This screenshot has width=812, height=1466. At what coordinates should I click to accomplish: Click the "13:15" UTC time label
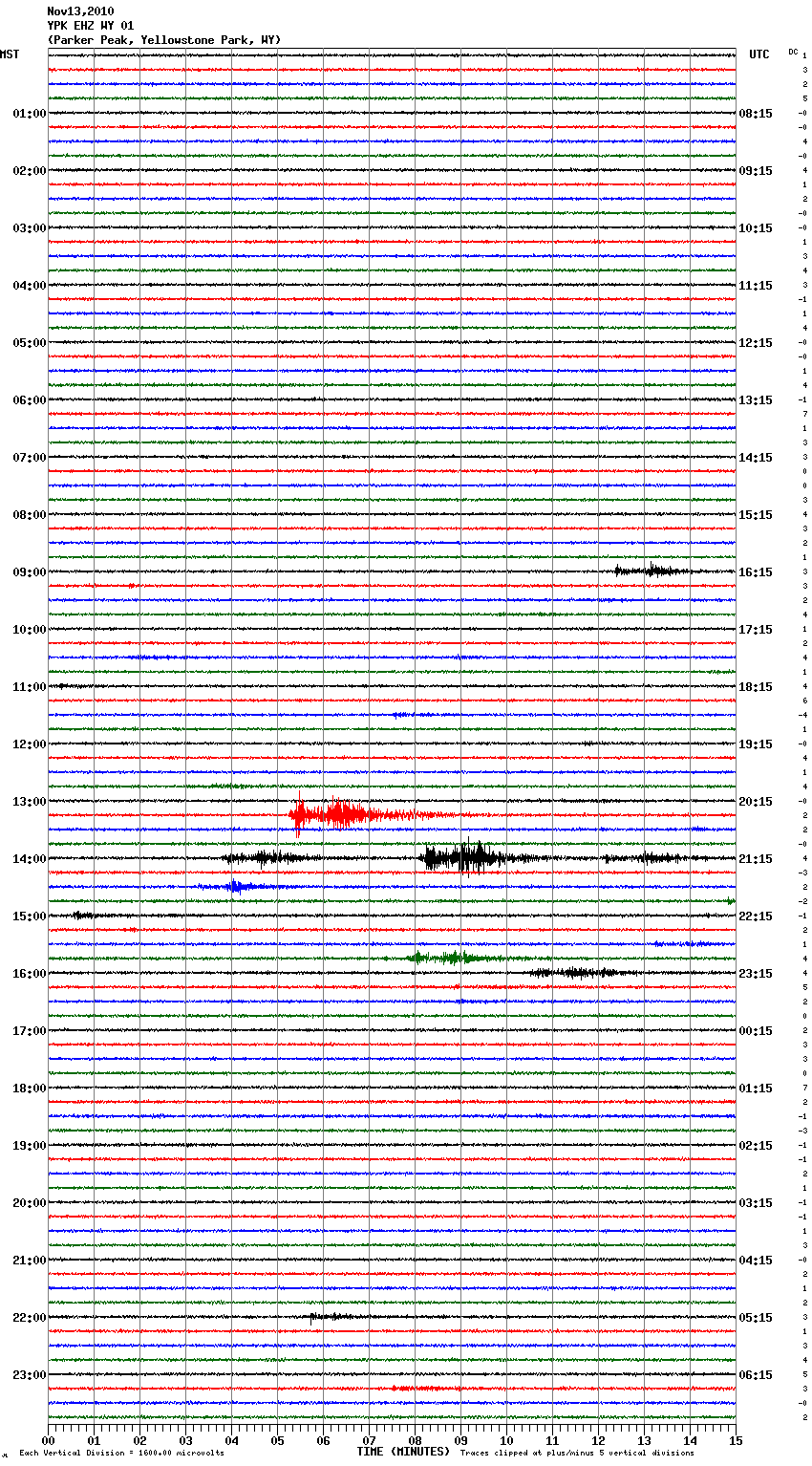click(756, 400)
